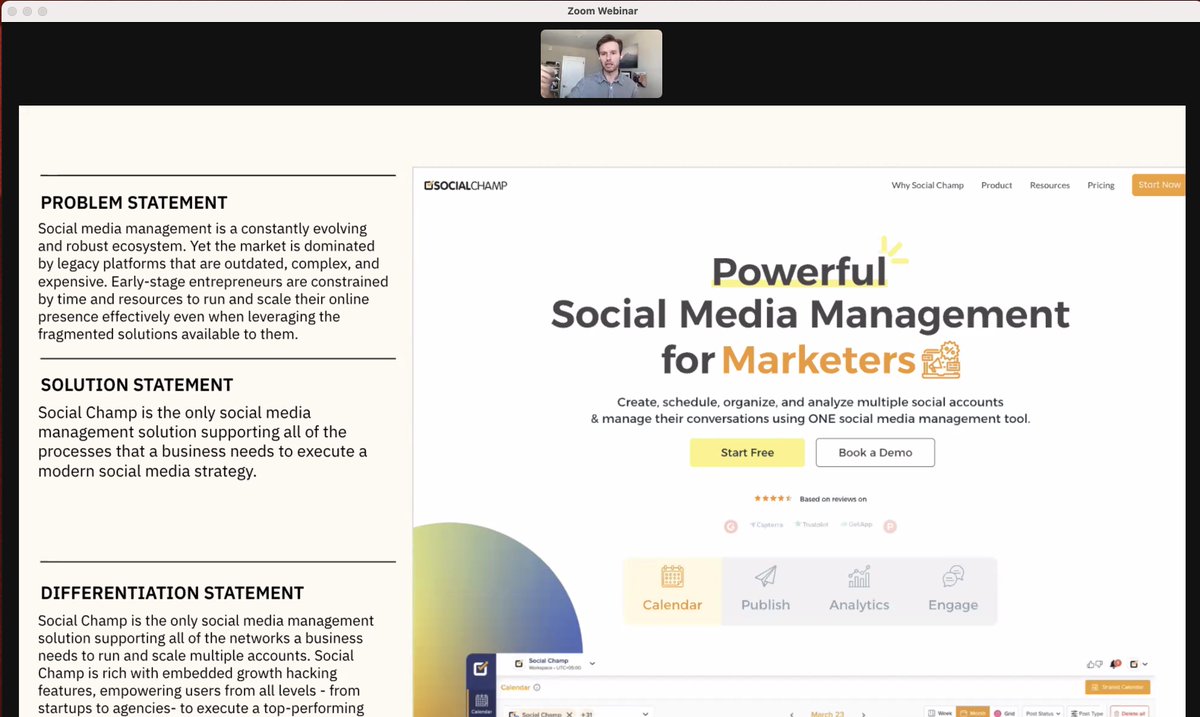Click the orange Start Now button
This screenshot has width=1200, height=717.
(1158, 185)
